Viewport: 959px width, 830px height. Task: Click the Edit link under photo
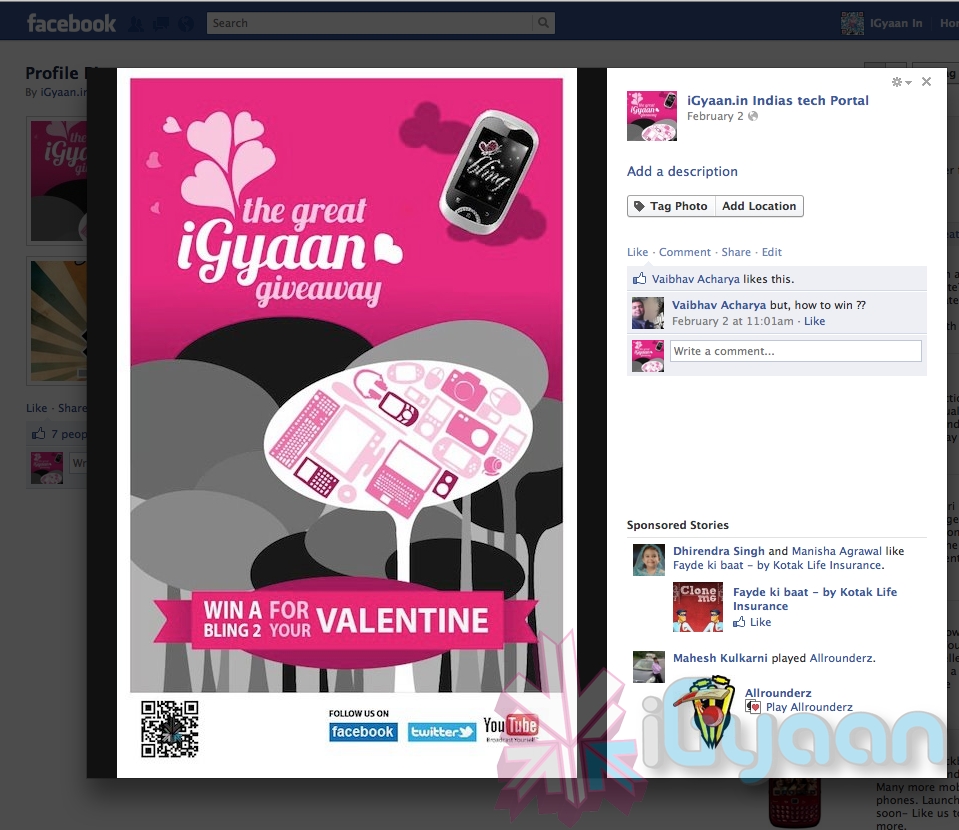click(x=772, y=252)
